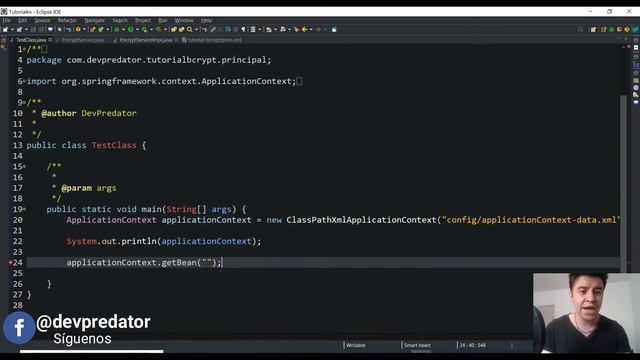Click the Writable status bar field
The height and width of the screenshot is (360, 640).
pos(356,345)
